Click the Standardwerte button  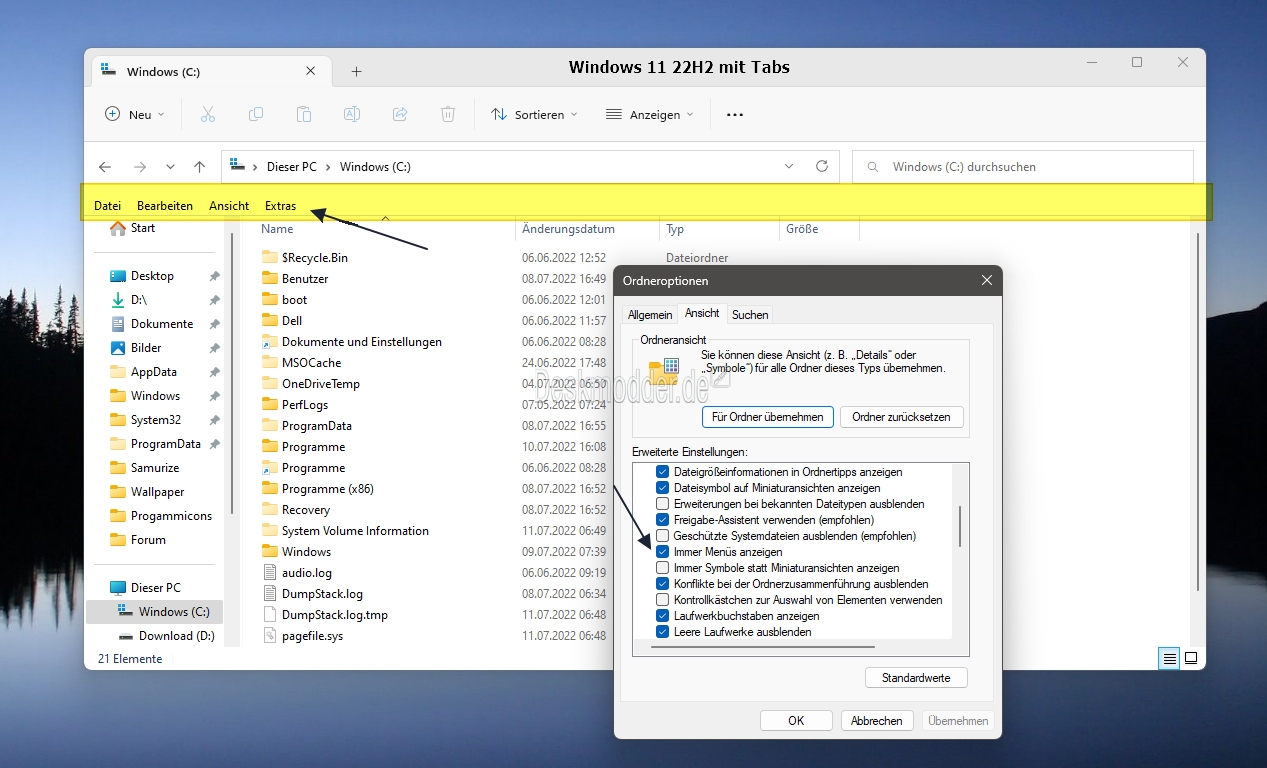(x=916, y=678)
